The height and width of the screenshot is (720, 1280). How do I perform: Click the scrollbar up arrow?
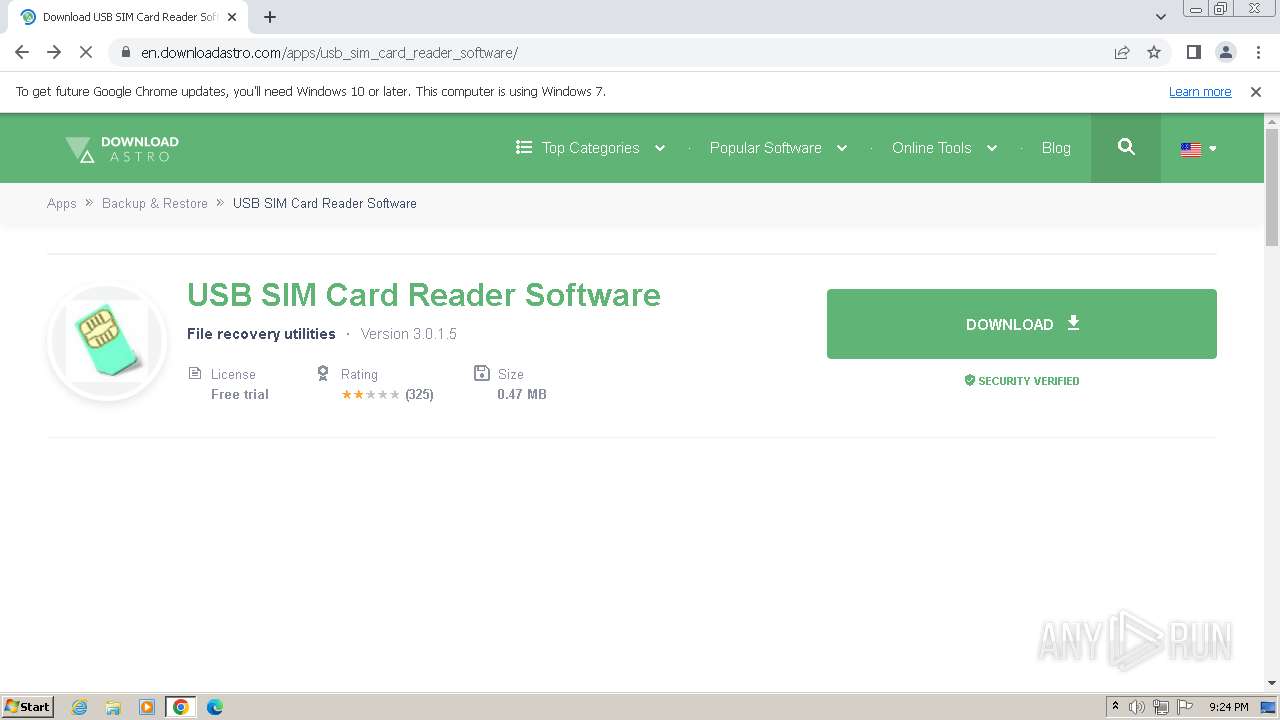1272,121
